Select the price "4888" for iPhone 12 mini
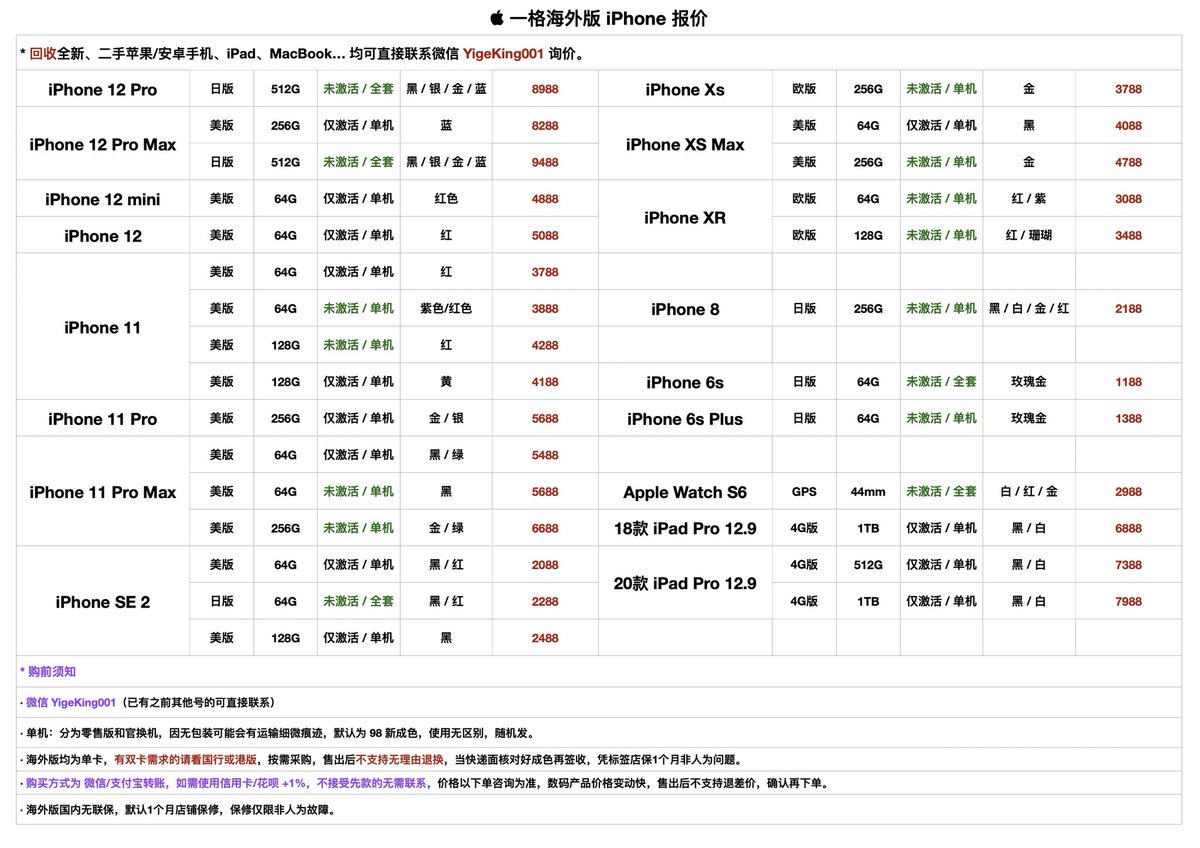 [x=545, y=199]
